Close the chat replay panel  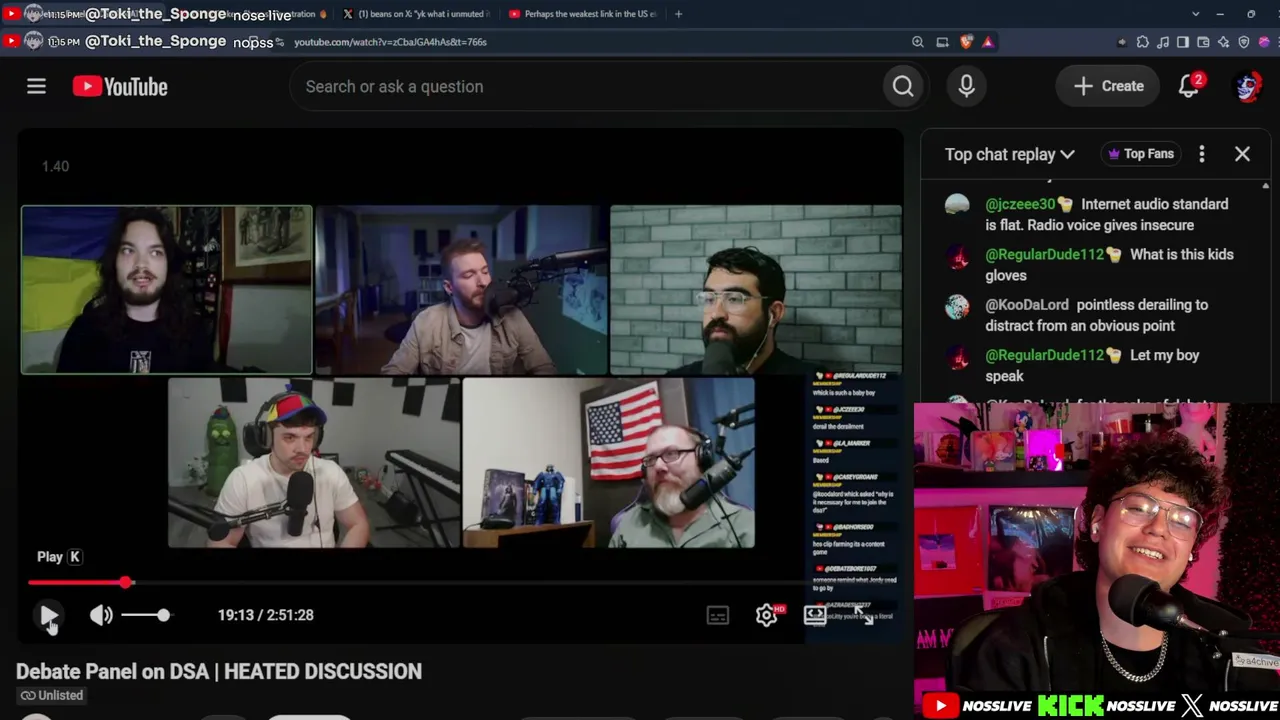pos(1242,154)
